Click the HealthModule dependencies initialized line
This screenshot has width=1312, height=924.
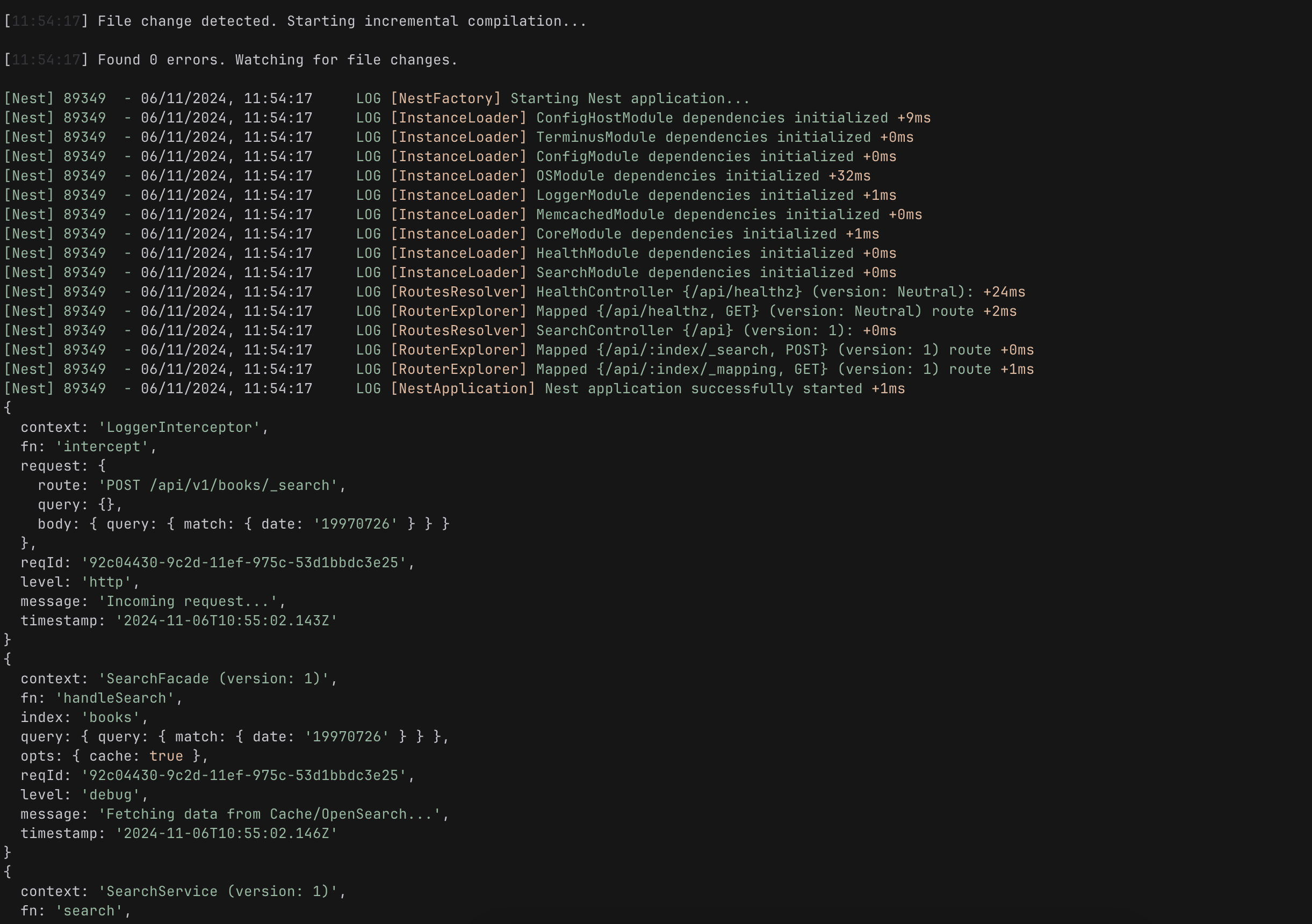[x=450, y=254]
